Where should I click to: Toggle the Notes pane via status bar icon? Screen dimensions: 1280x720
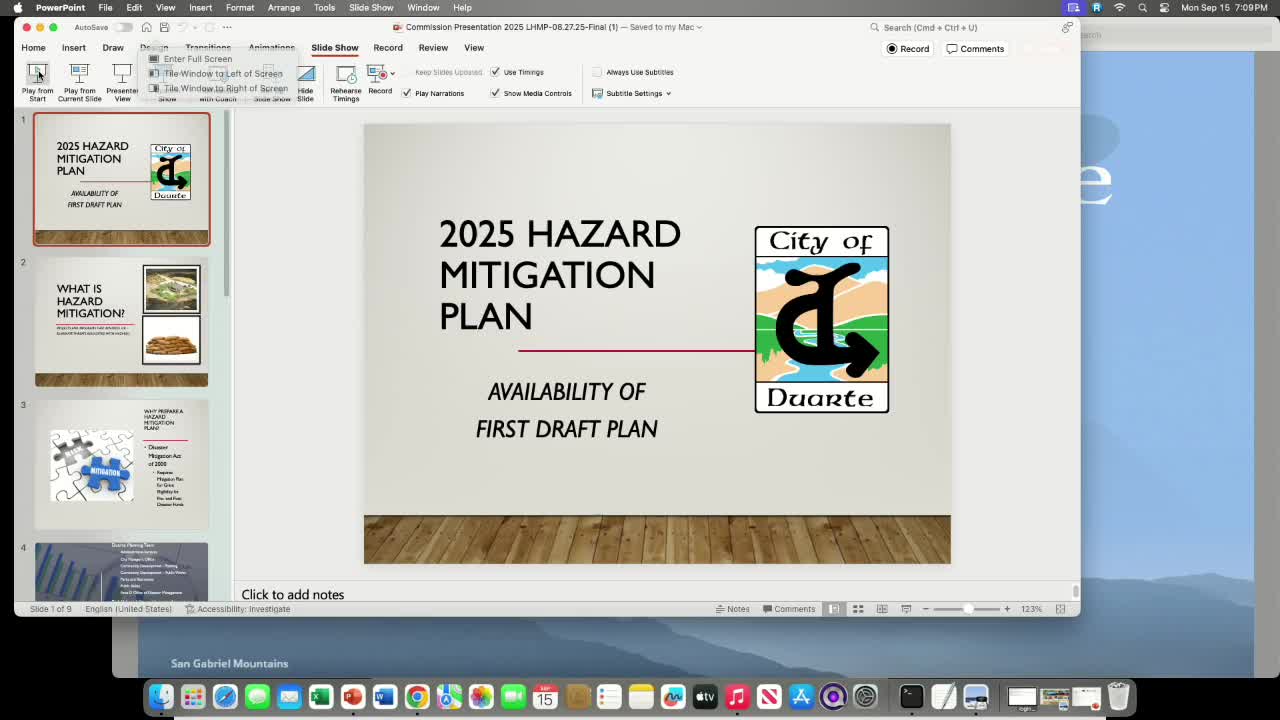tap(732, 609)
